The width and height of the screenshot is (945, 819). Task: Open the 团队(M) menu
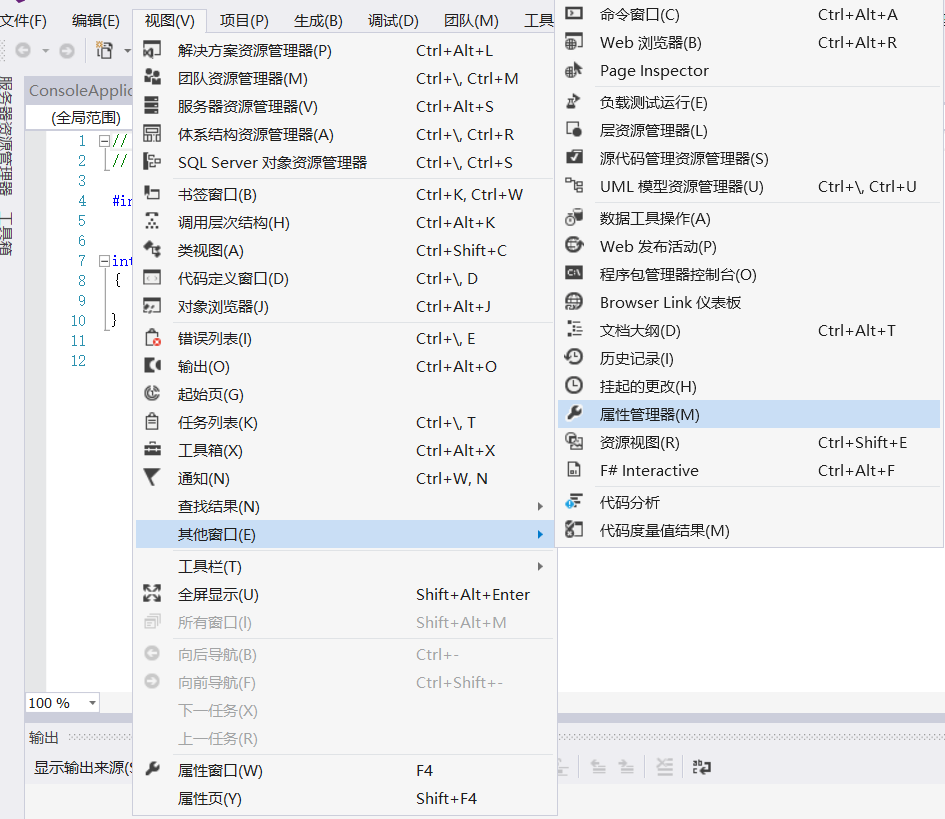coord(471,20)
